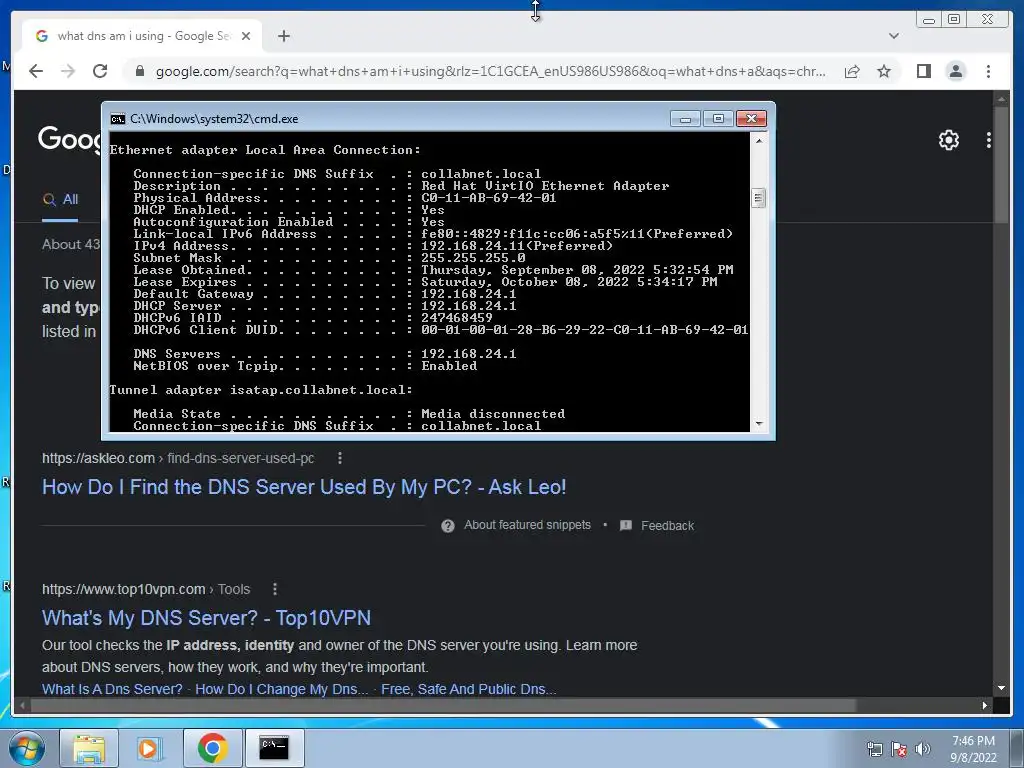Click Chrome horizontal scrollbar right arrow
This screenshot has width=1024, height=768.
tap(985, 705)
